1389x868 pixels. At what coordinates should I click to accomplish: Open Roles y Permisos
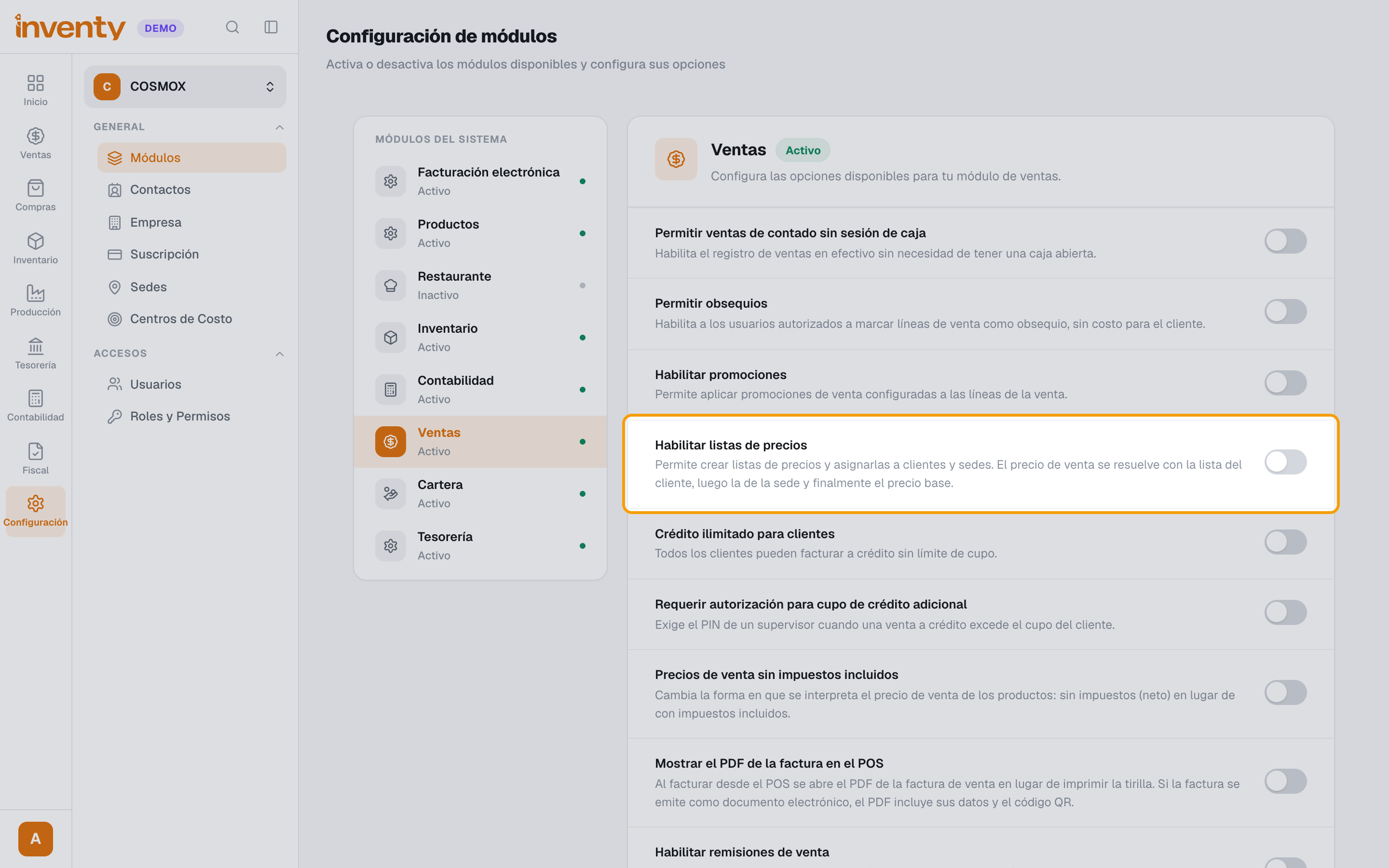pyautogui.click(x=191, y=417)
